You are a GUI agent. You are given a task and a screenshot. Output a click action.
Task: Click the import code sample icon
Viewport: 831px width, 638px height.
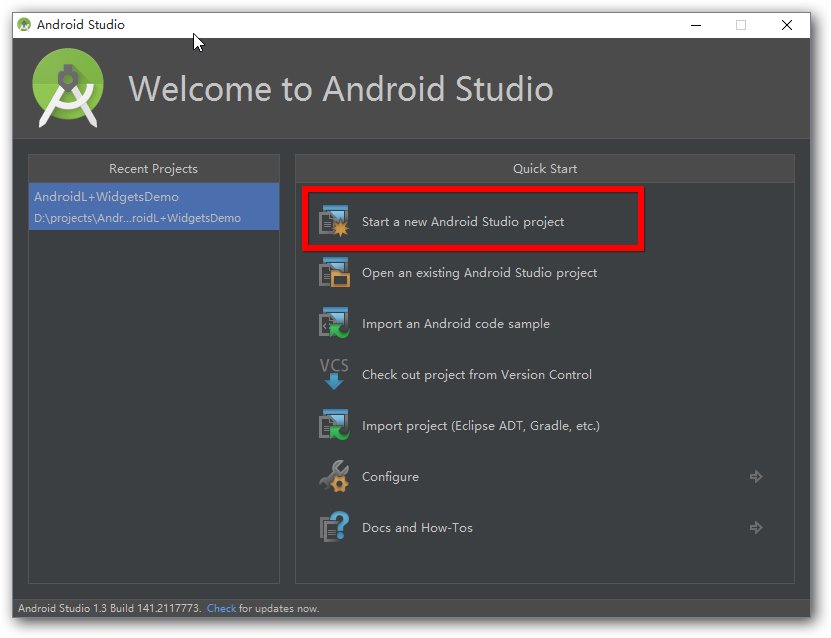(334, 323)
